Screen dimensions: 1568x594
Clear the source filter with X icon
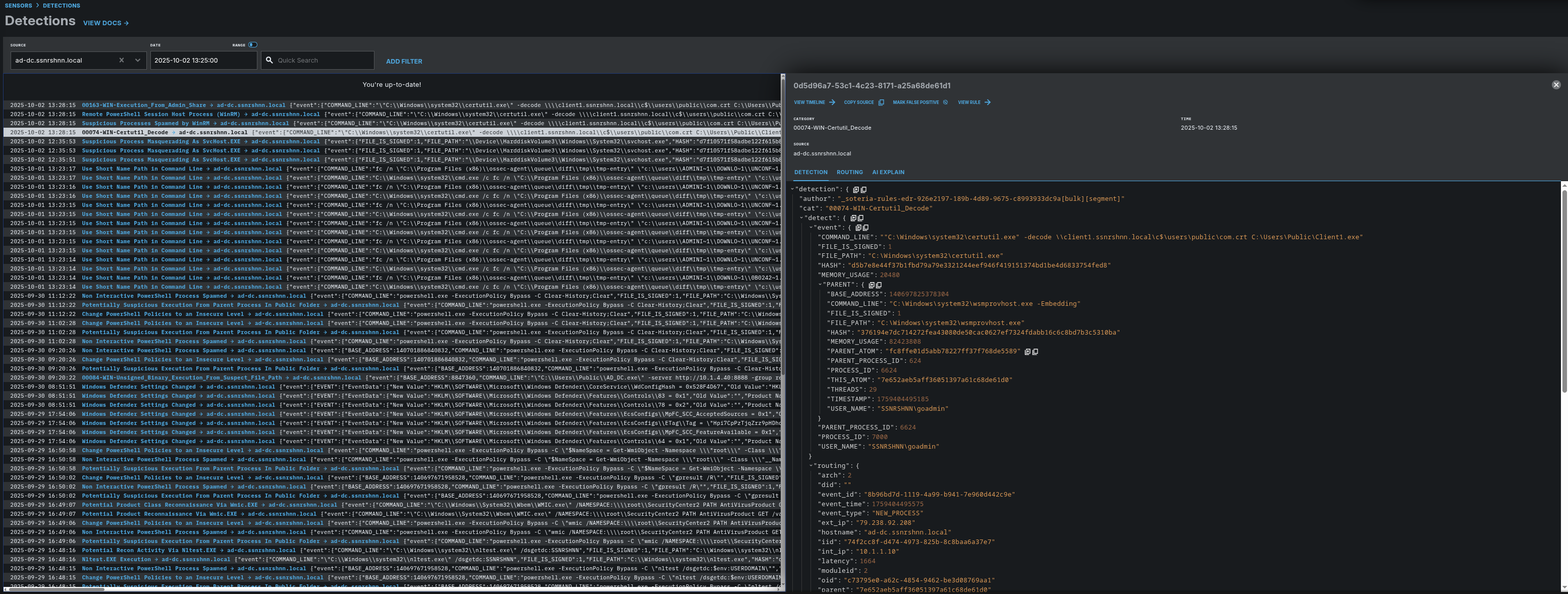point(121,60)
